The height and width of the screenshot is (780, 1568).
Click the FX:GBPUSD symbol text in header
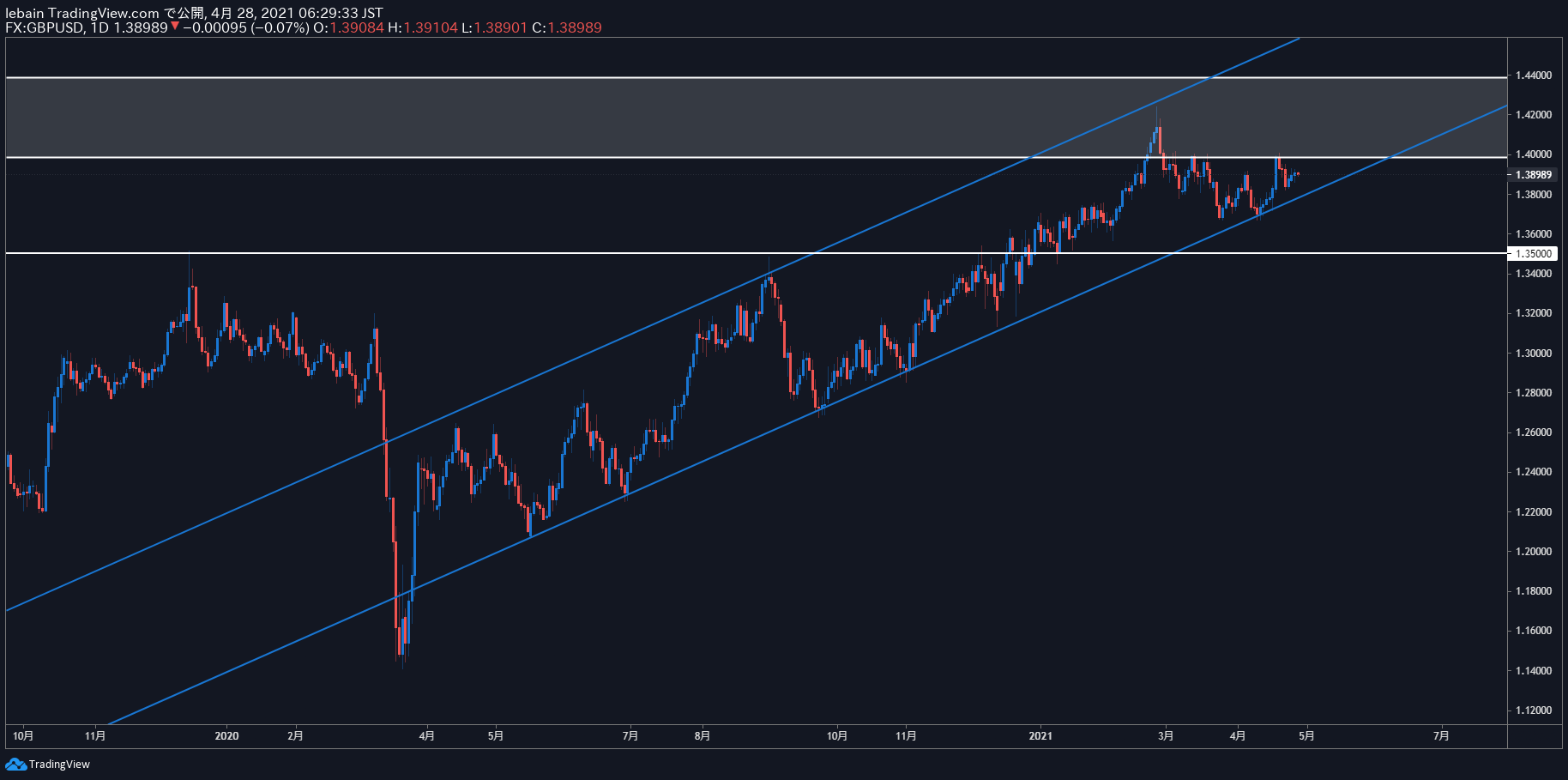click(45, 27)
